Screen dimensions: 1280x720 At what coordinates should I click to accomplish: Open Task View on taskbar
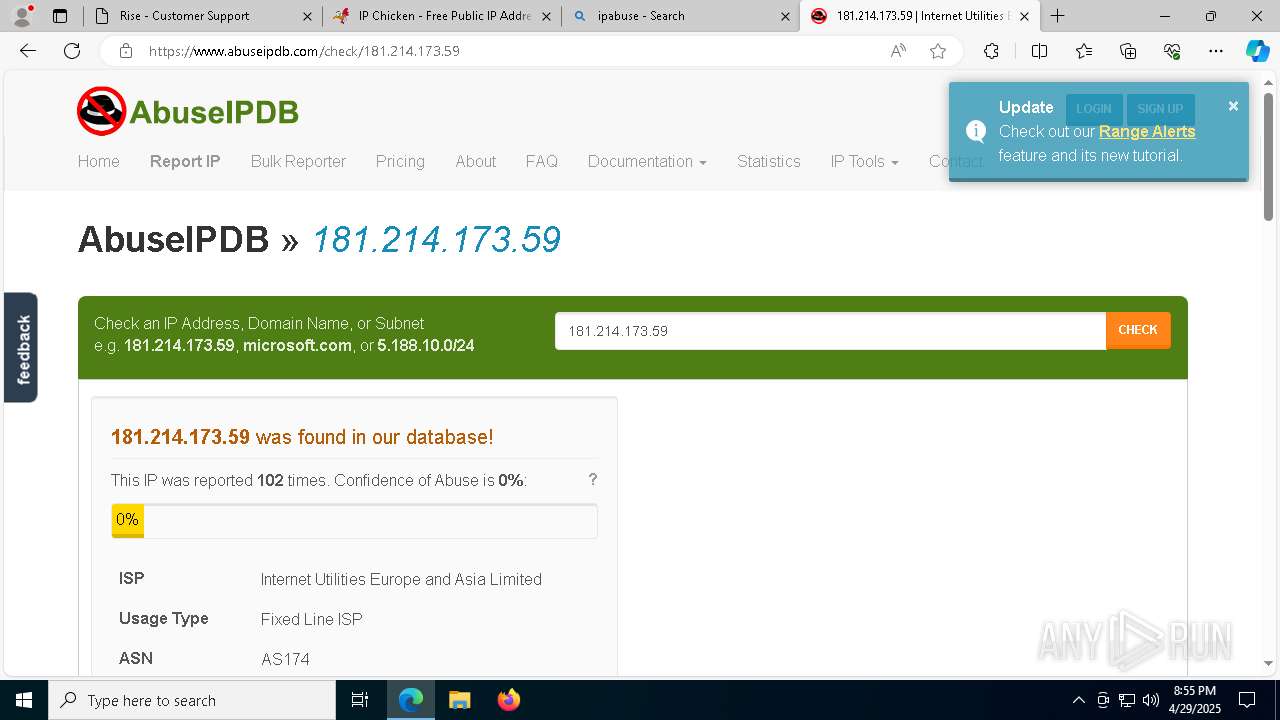(x=360, y=700)
